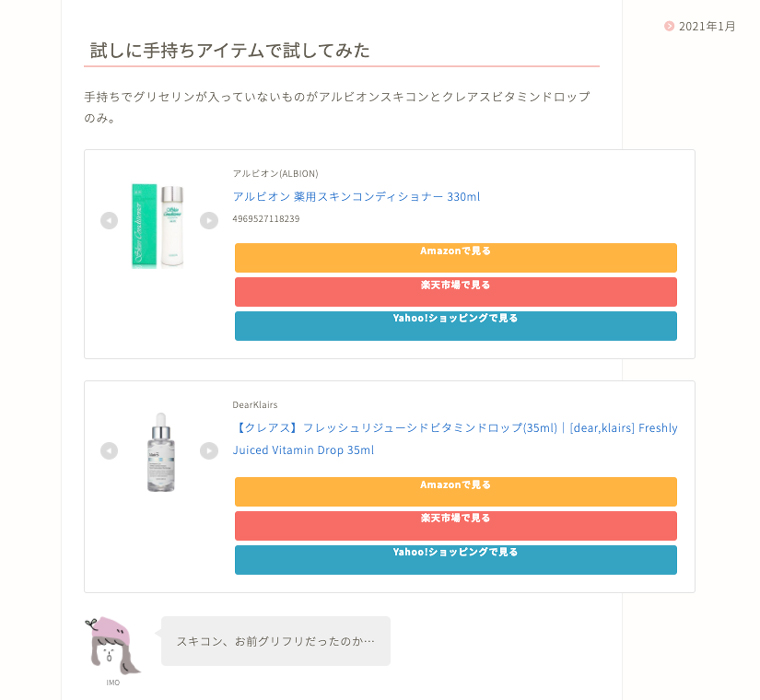Click the IMO caption under the avatar
Screen dimensions: 760x700
[x=113, y=683]
